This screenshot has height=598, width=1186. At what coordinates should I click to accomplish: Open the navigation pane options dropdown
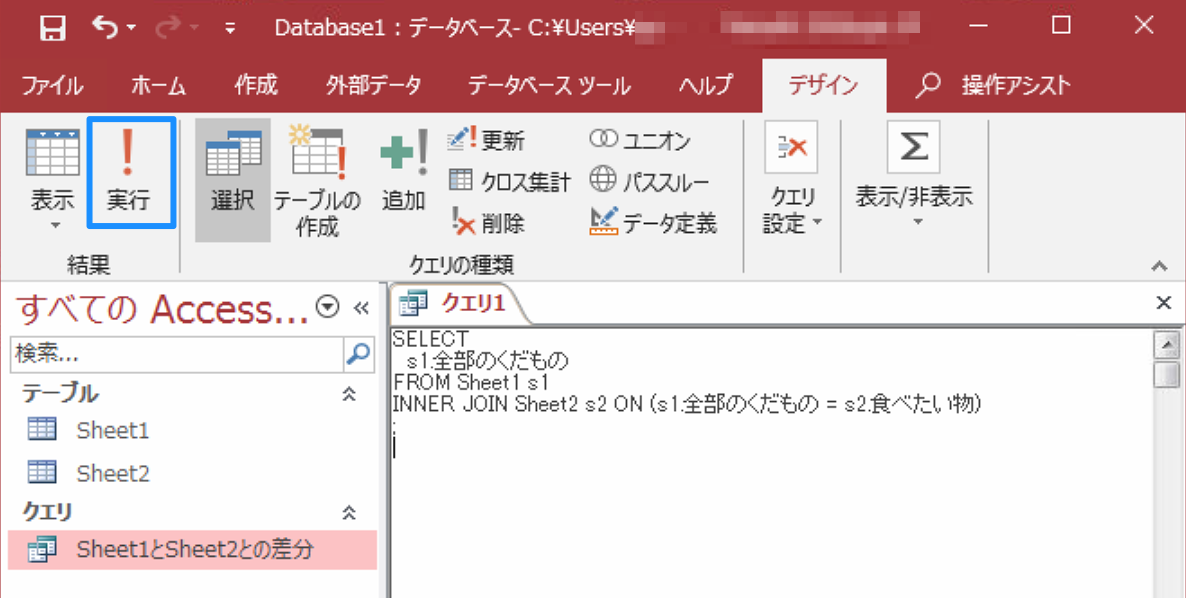328,307
